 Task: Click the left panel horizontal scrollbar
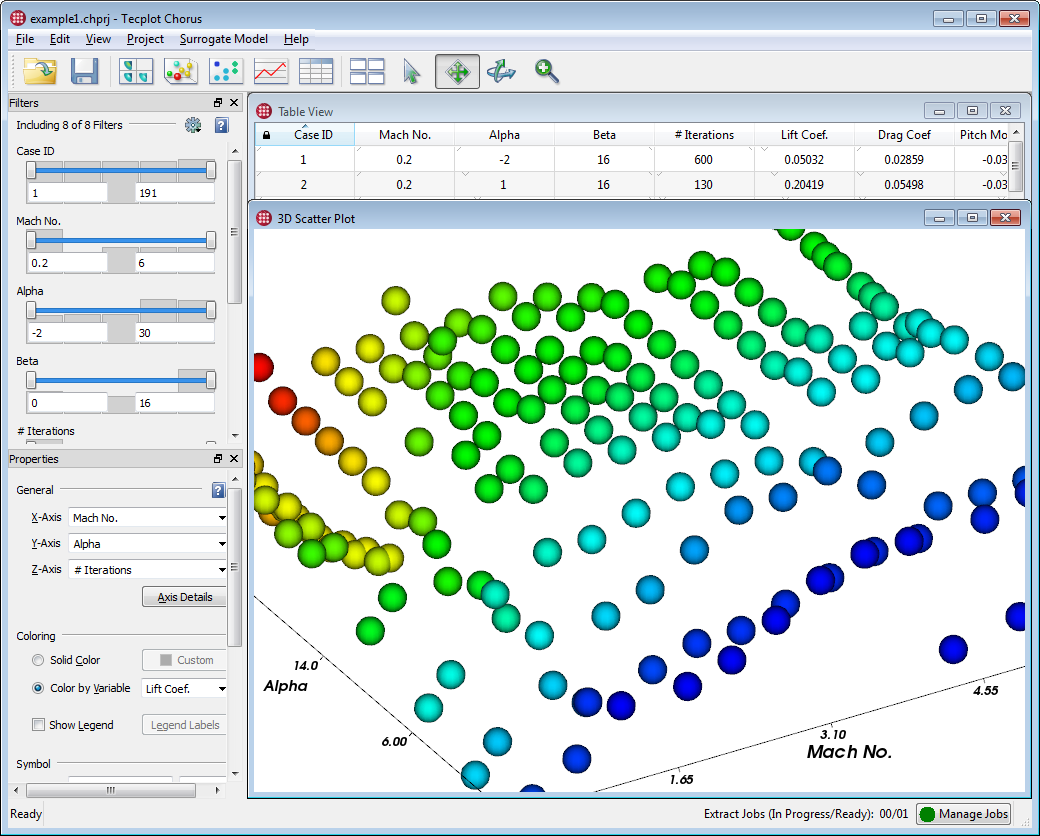(x=111, y=790)
